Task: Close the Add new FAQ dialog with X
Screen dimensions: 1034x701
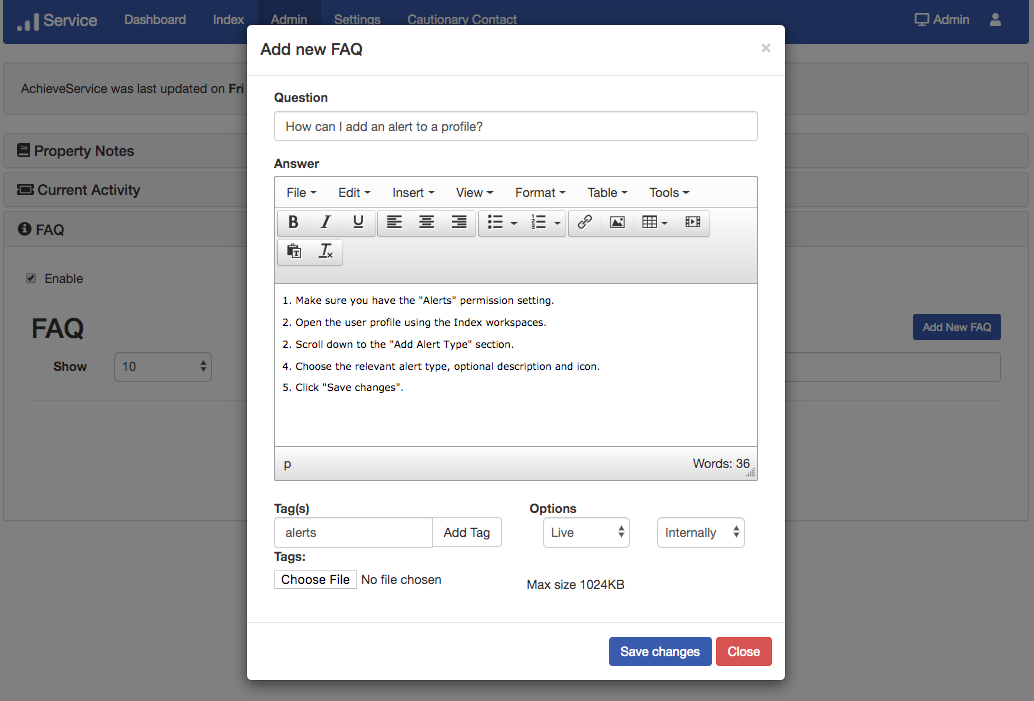Action: click(766, 48)
